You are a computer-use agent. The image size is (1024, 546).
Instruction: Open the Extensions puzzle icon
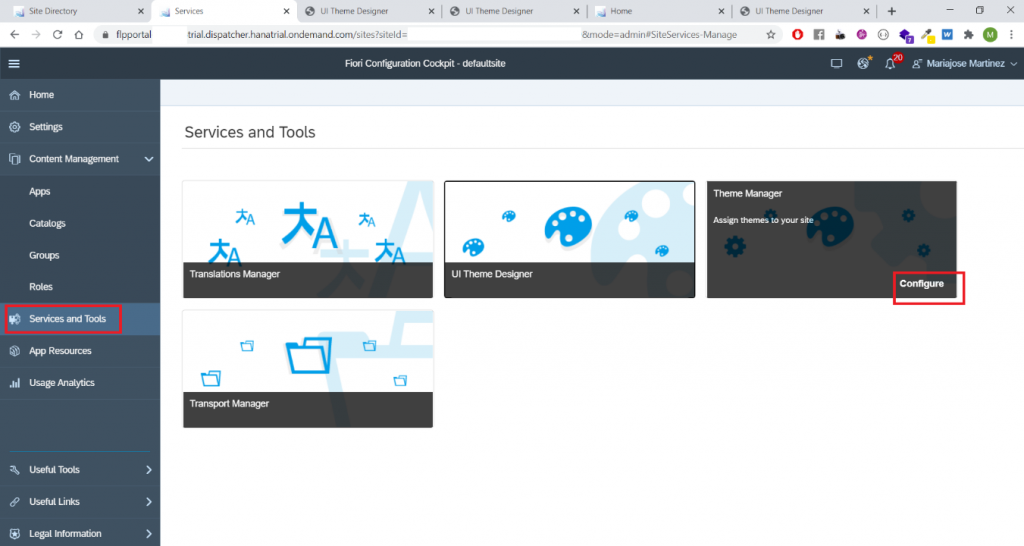click(x=968, y=35)
